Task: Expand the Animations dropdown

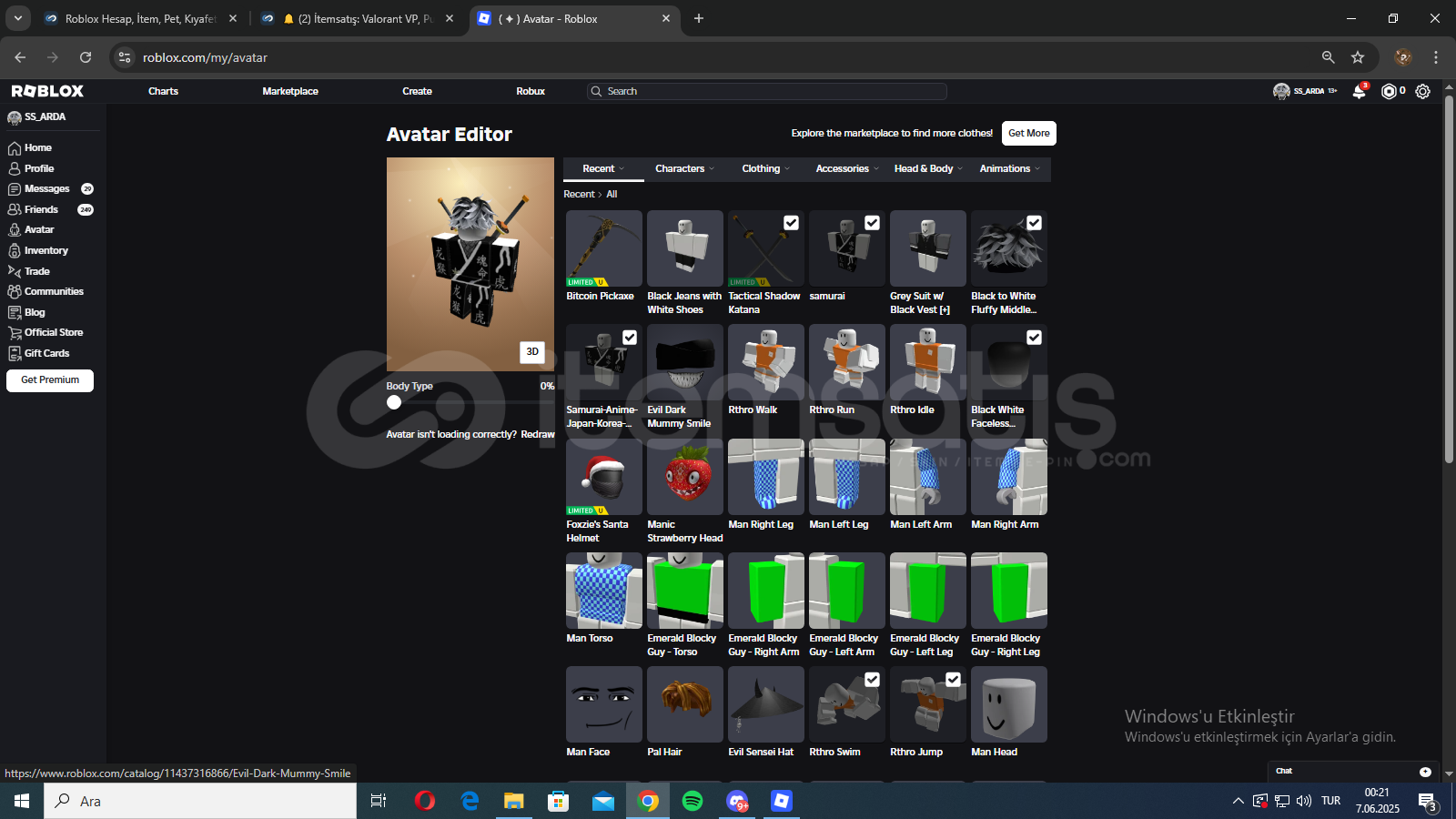Action: point(1009,169)
